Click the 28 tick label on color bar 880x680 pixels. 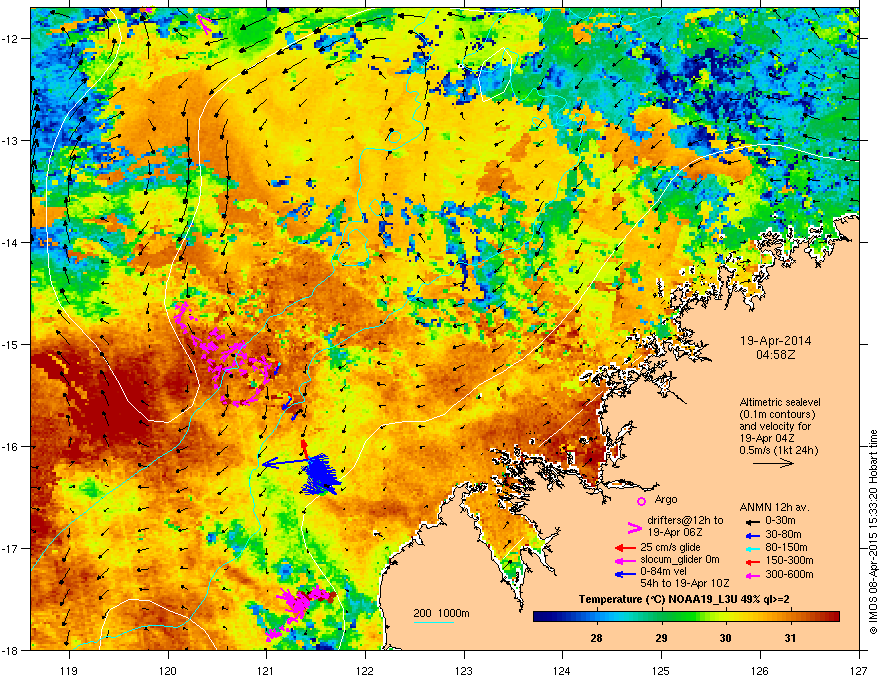tap(597, 638)
